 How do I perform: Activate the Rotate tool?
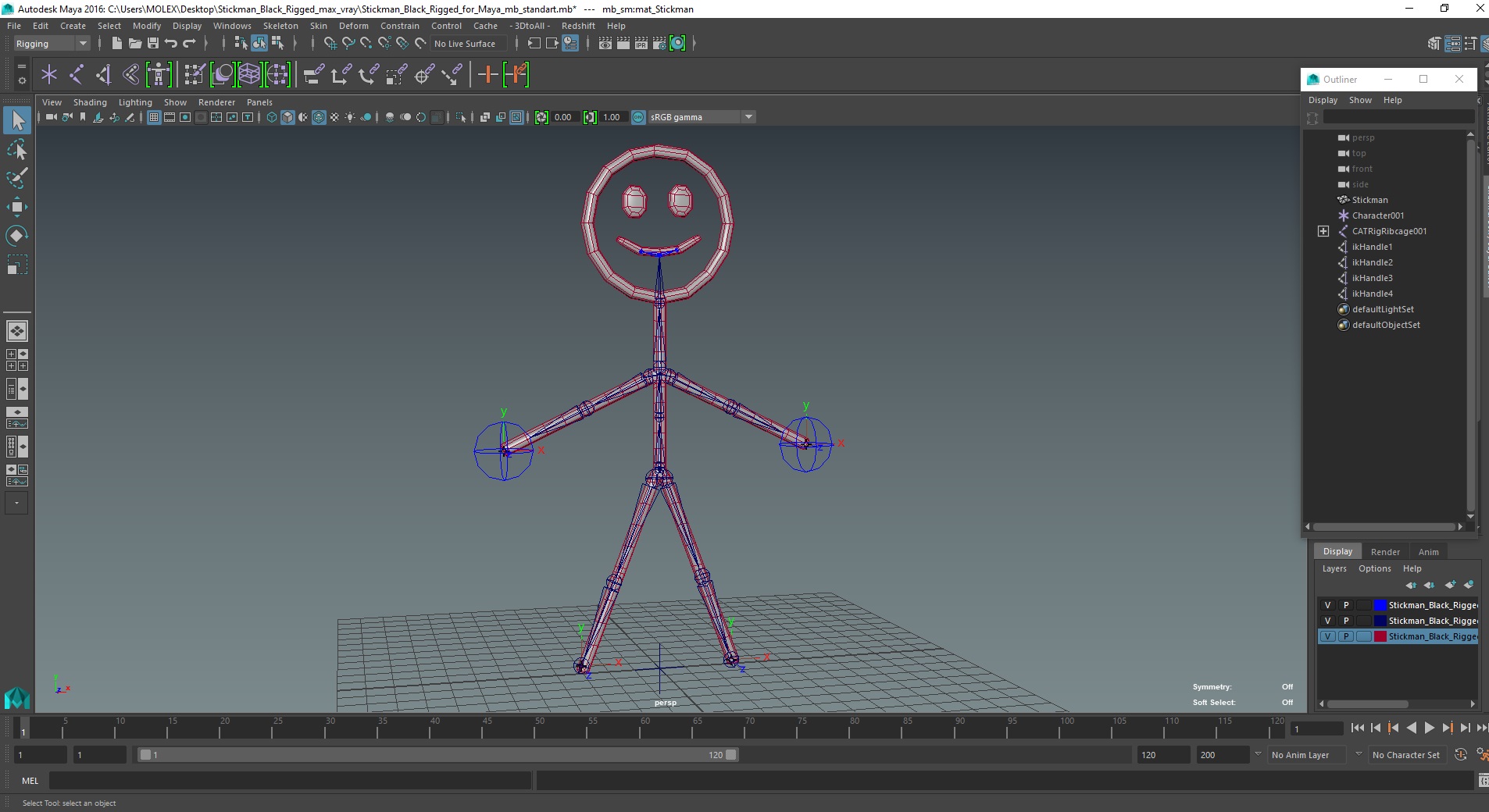17,236
